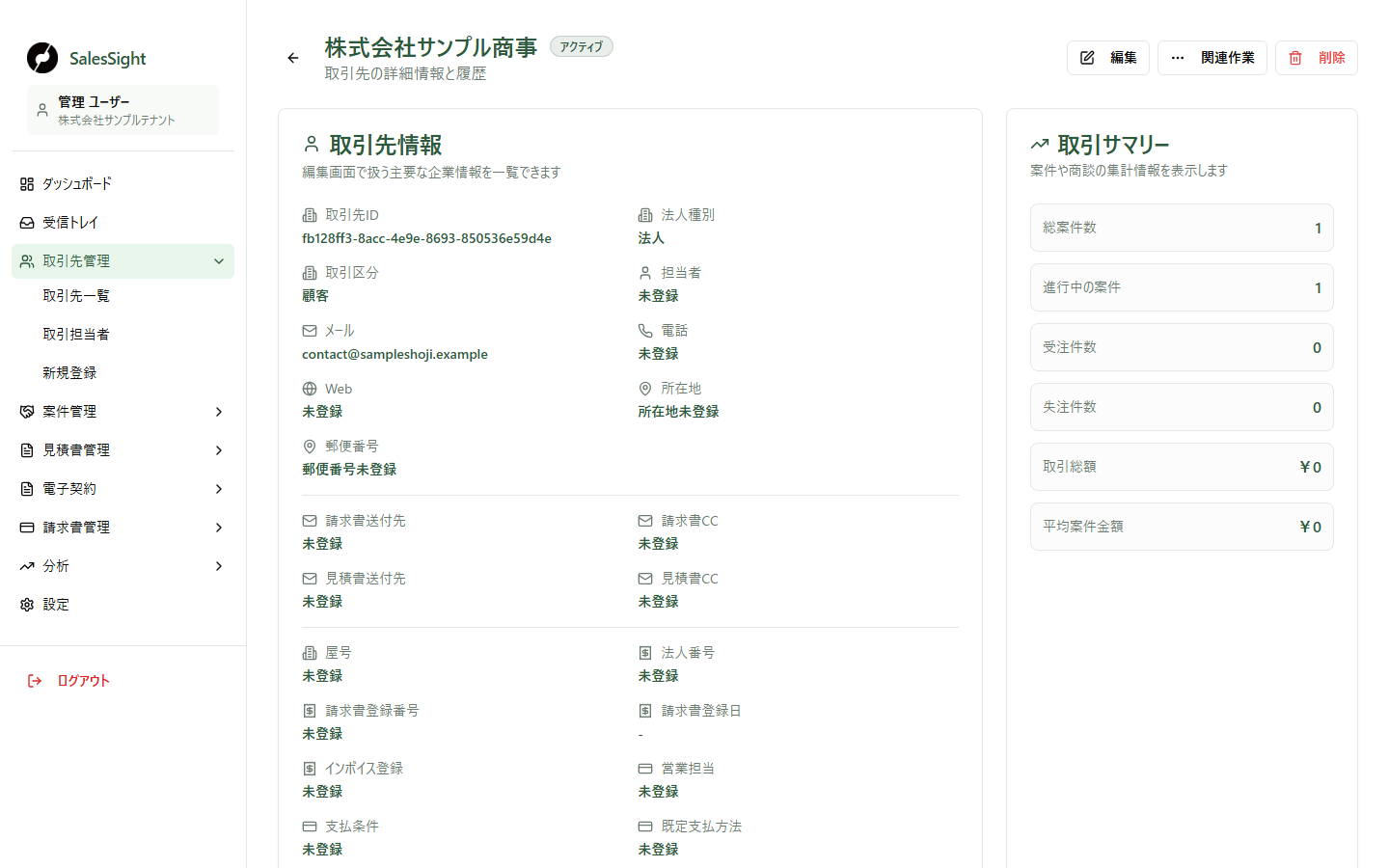Expand the 請求書管理 chevron
This screenshot has width=1389, height=868.
[219, 528]
